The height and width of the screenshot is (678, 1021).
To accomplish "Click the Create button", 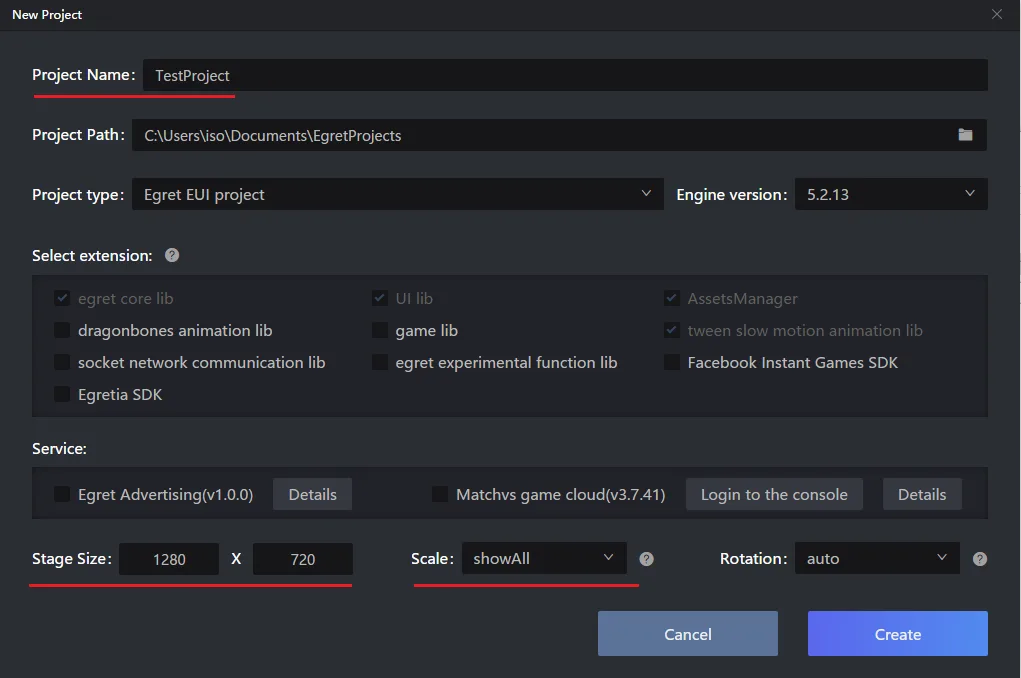I will click(897, 634).
